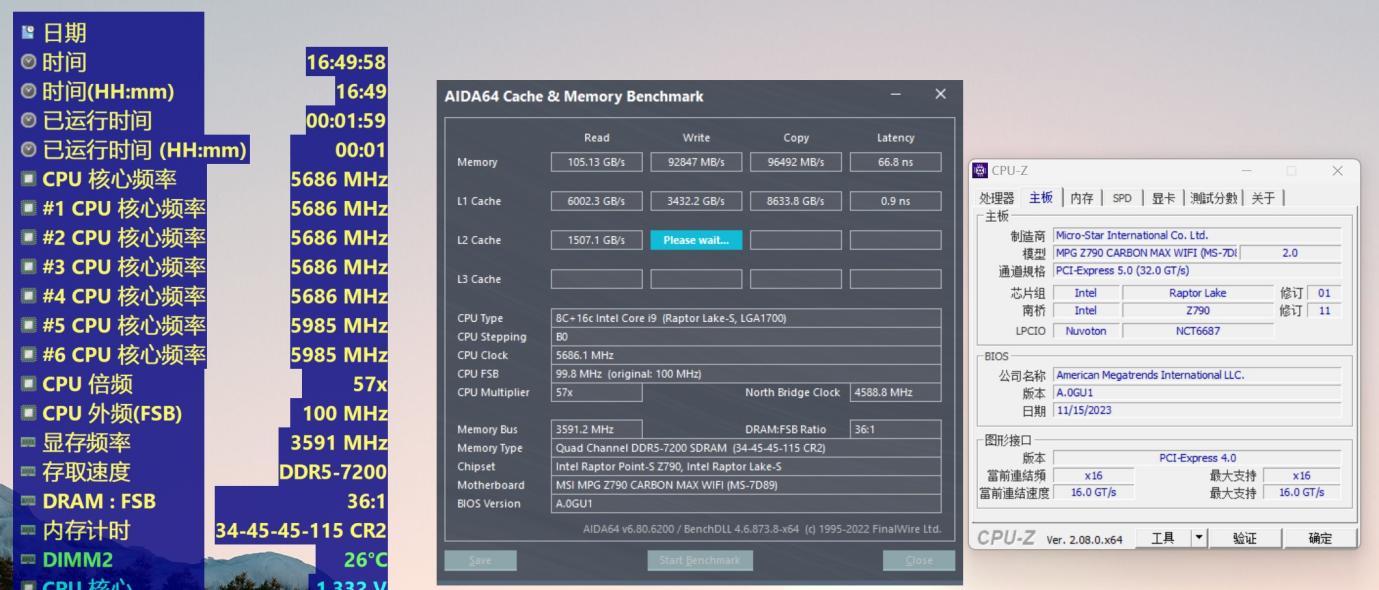Viewport: 1379px width, 590px height.
Task: Click the icon beside CPU 外频(FSB)
Action: pos(28,413)
